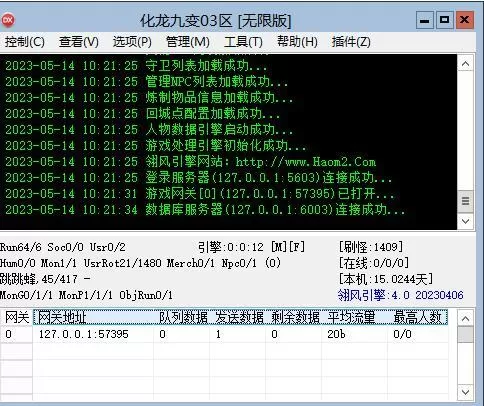The height and width of the screenshot is (406, 484).
Task: Click the 最高人数 column header
Action: pos(418,317)
